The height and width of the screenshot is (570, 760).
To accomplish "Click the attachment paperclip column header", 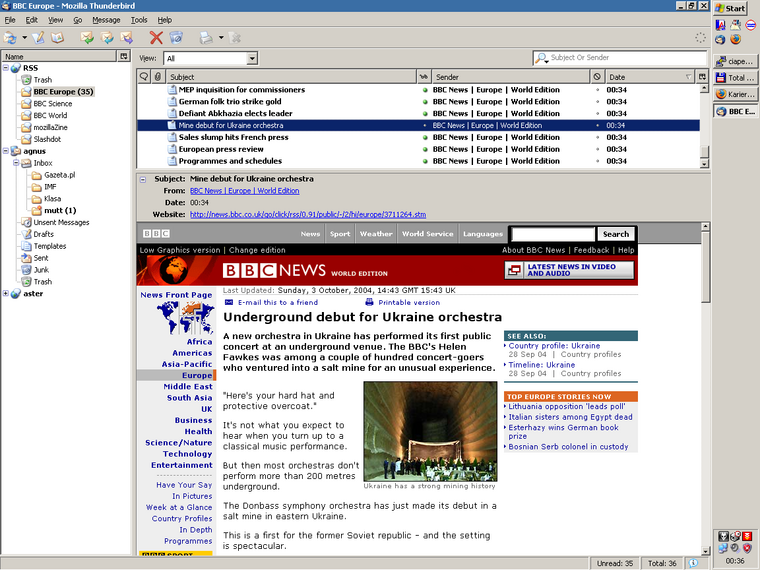I will (x=158, y=77).
